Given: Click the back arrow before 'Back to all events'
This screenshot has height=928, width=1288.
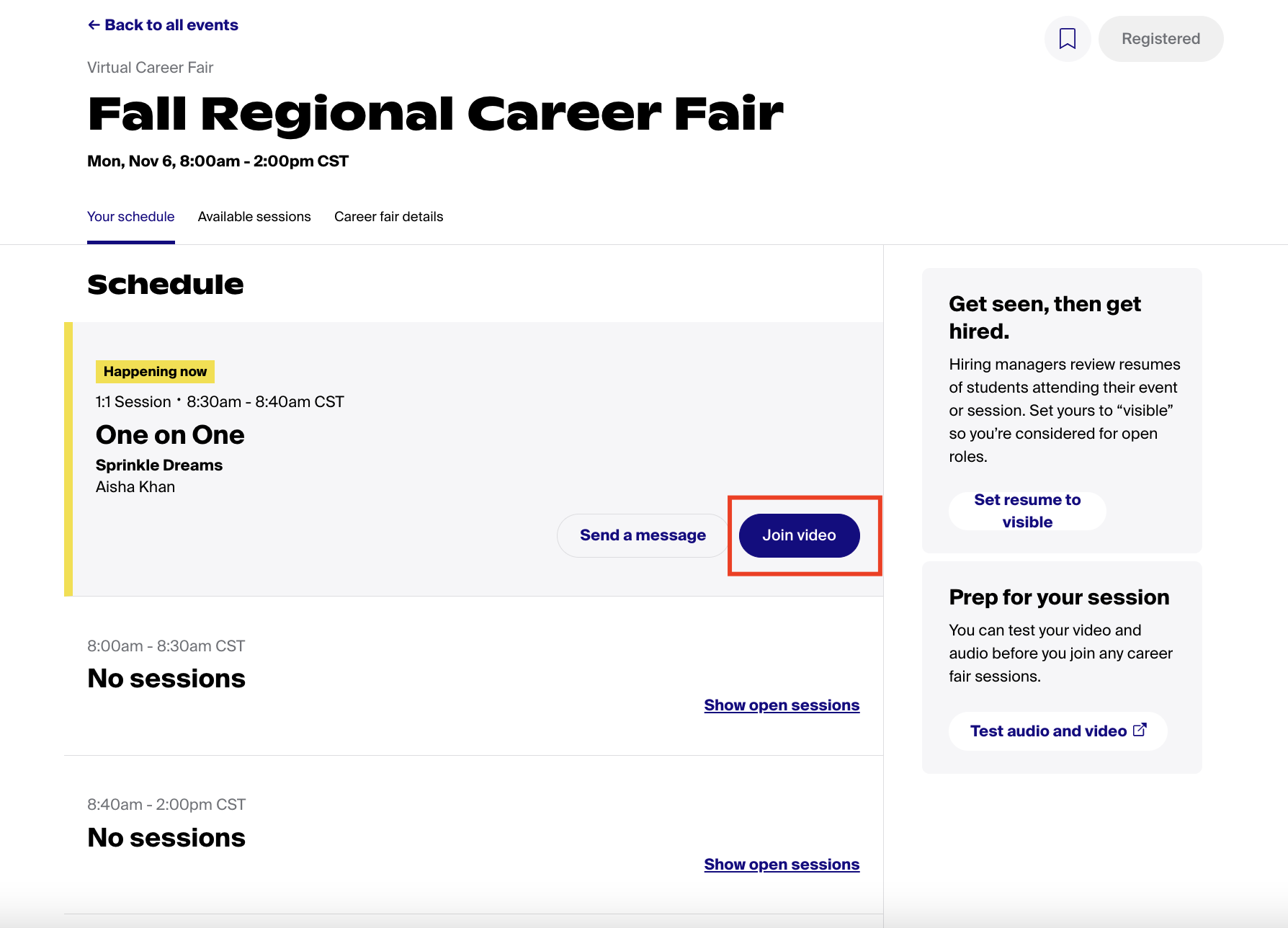Looking at the screenshot, I should (93, 24).
